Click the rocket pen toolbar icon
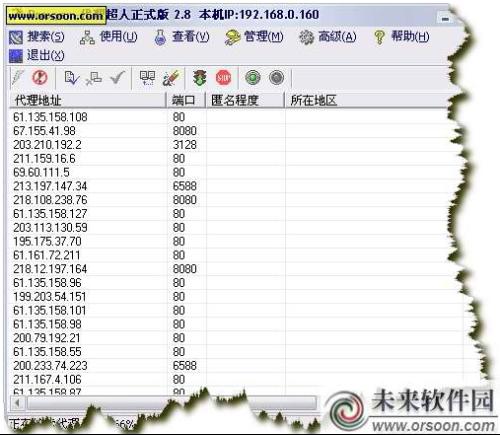The width and height of the screenshot is (500, 435). pos(172,78)
